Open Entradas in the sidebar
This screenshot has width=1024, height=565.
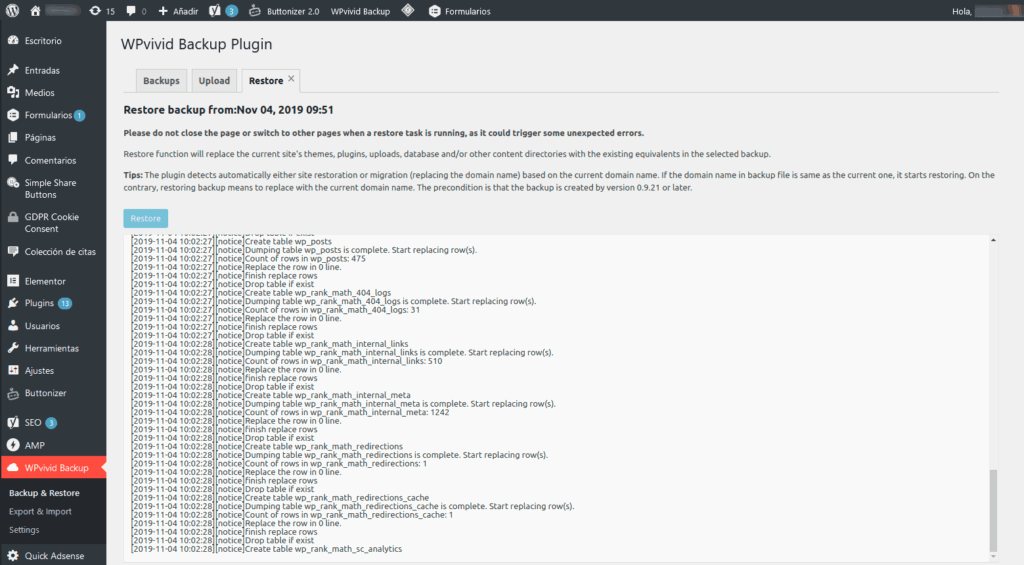[42, 71]
